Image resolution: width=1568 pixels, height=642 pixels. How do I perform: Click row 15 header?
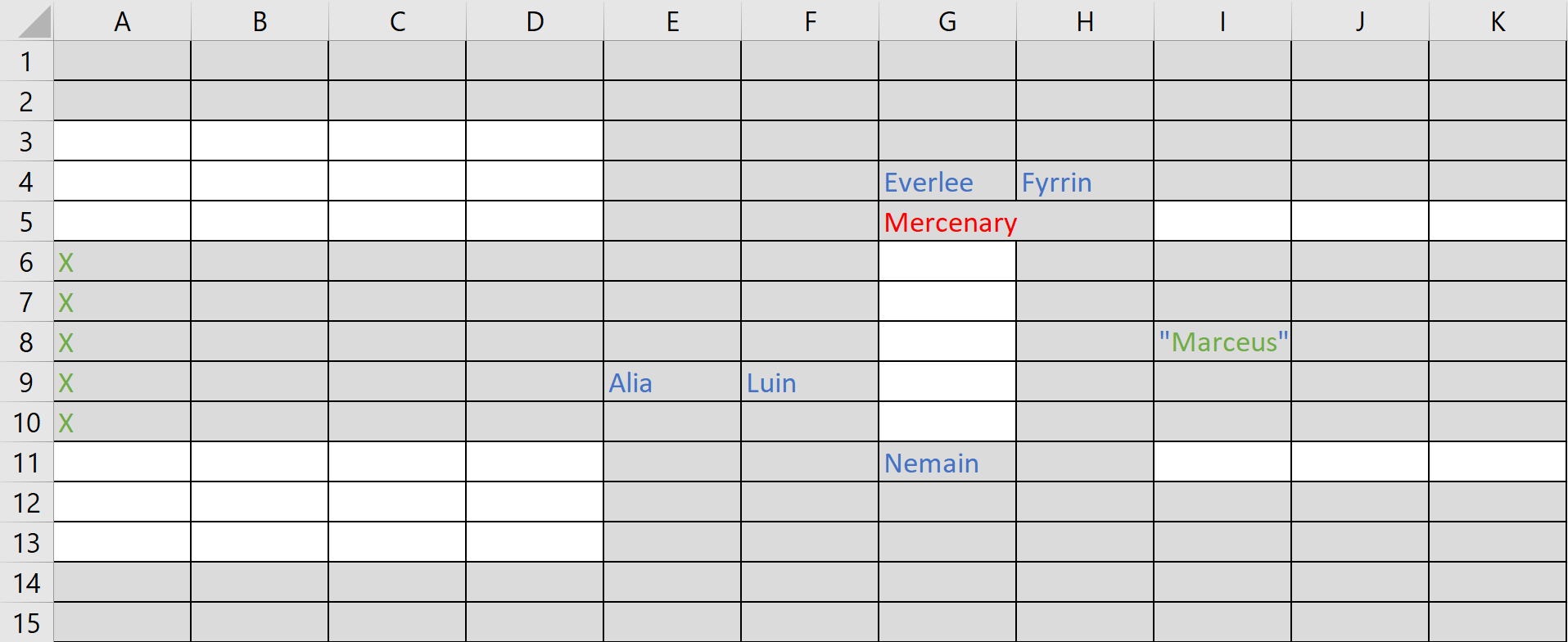(x=26, y=622)
